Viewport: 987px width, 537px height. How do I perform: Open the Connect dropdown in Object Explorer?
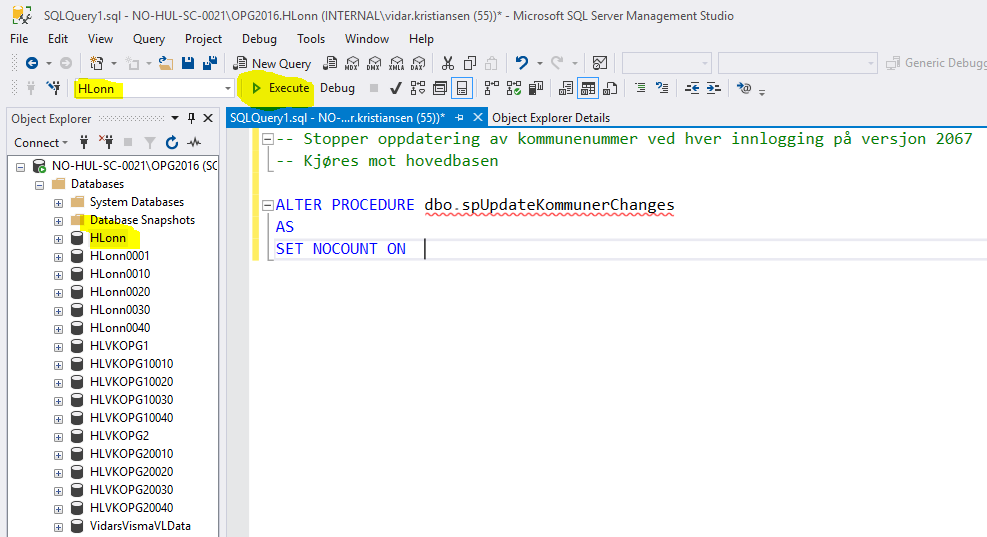click(x=41, y=142)
